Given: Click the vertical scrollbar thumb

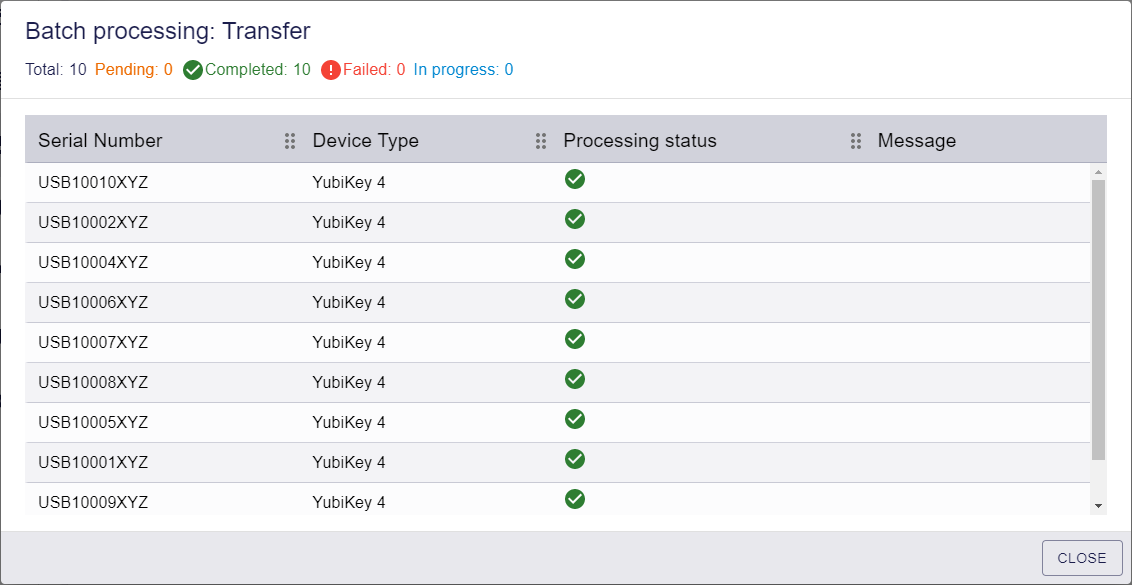Looking at the screenshot, I should coord(1099,320).
